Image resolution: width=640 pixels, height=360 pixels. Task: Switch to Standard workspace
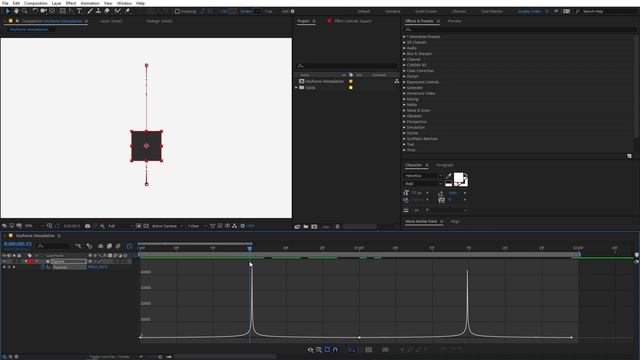[393, 11]
